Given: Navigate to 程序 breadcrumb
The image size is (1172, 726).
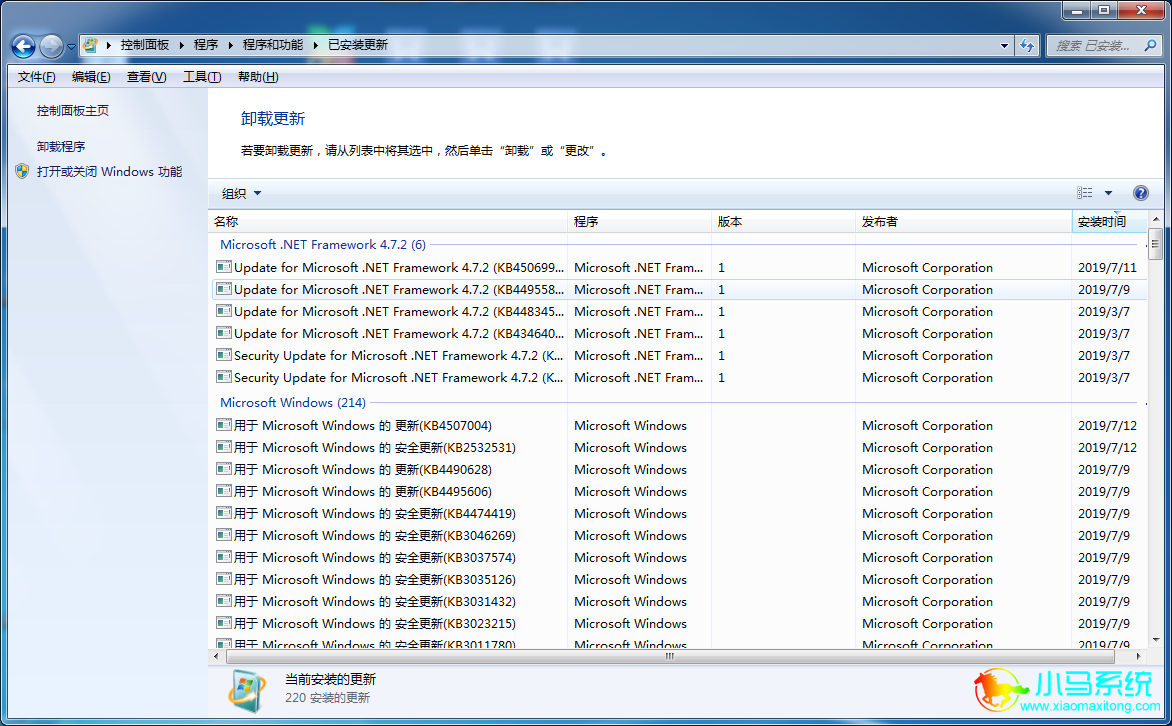Looking at the screenshot, I should pos(206,45).
